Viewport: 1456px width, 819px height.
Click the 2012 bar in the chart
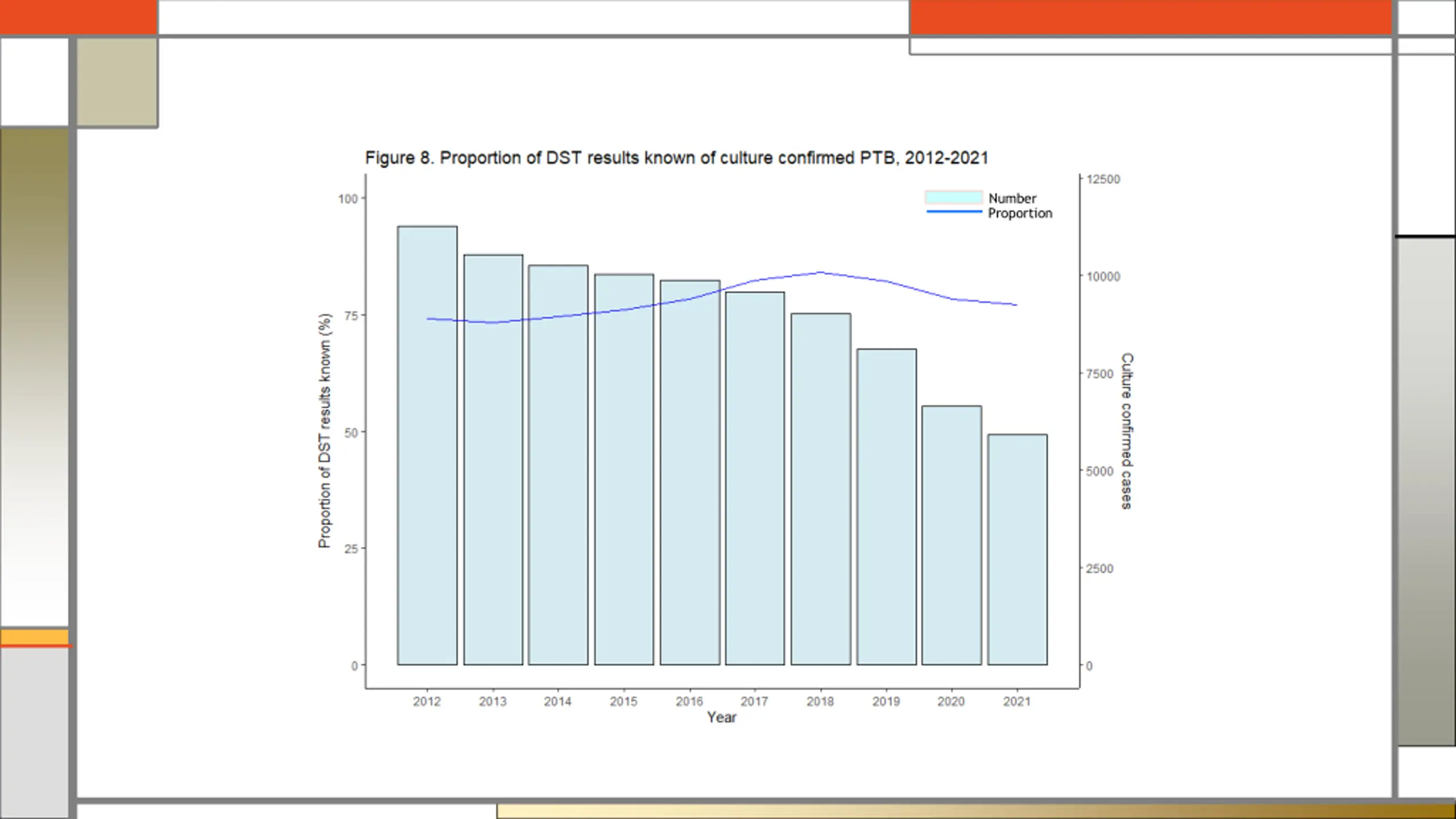click(427, 445)
